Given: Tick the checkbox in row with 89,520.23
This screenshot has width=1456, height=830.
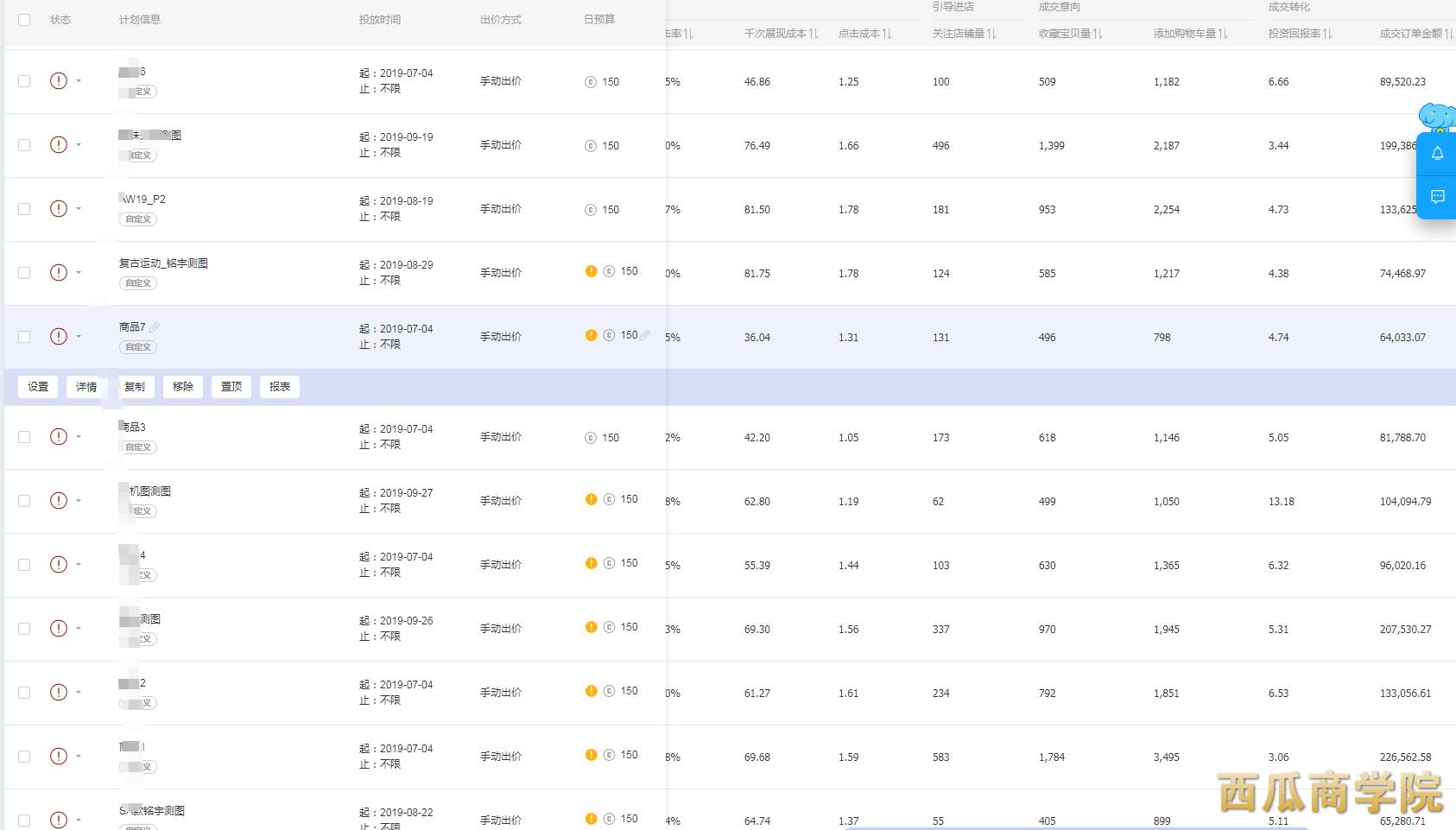Looking at the screenshot, I should 24,81.
